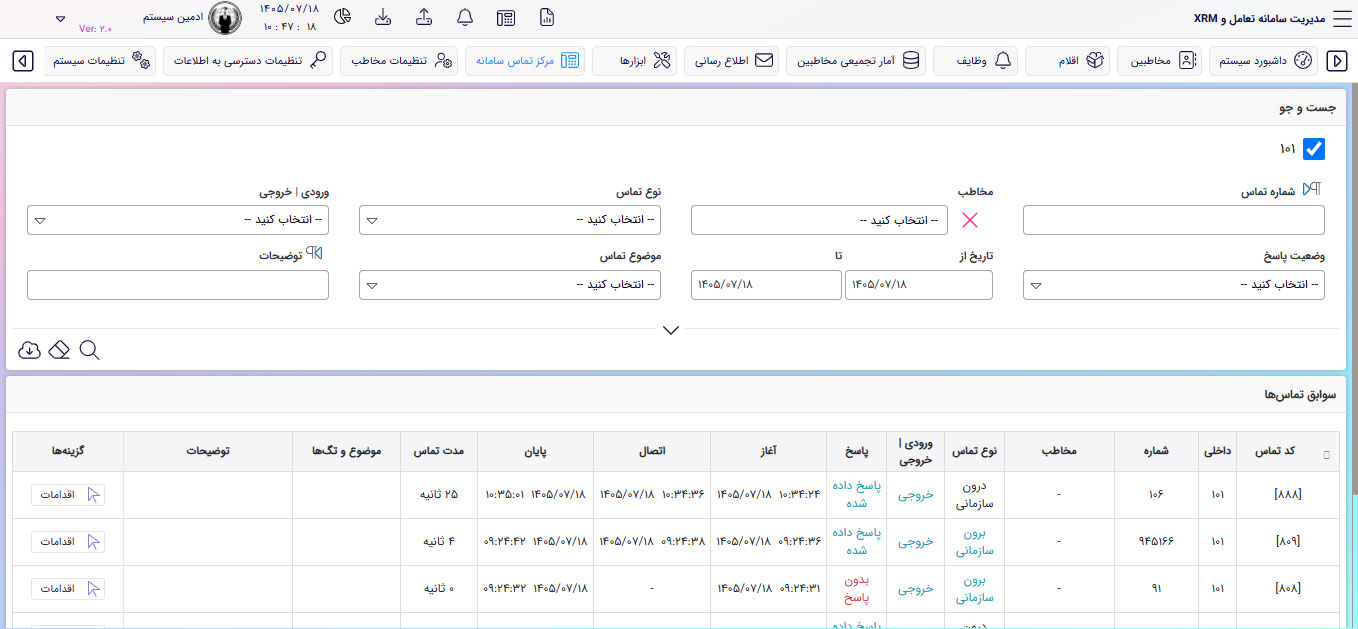Click درون سازمانی in the 888 row
Image resolution: width=1358 pixels, height=629 pixels.
pyautogui.click(x=973, y=495)
